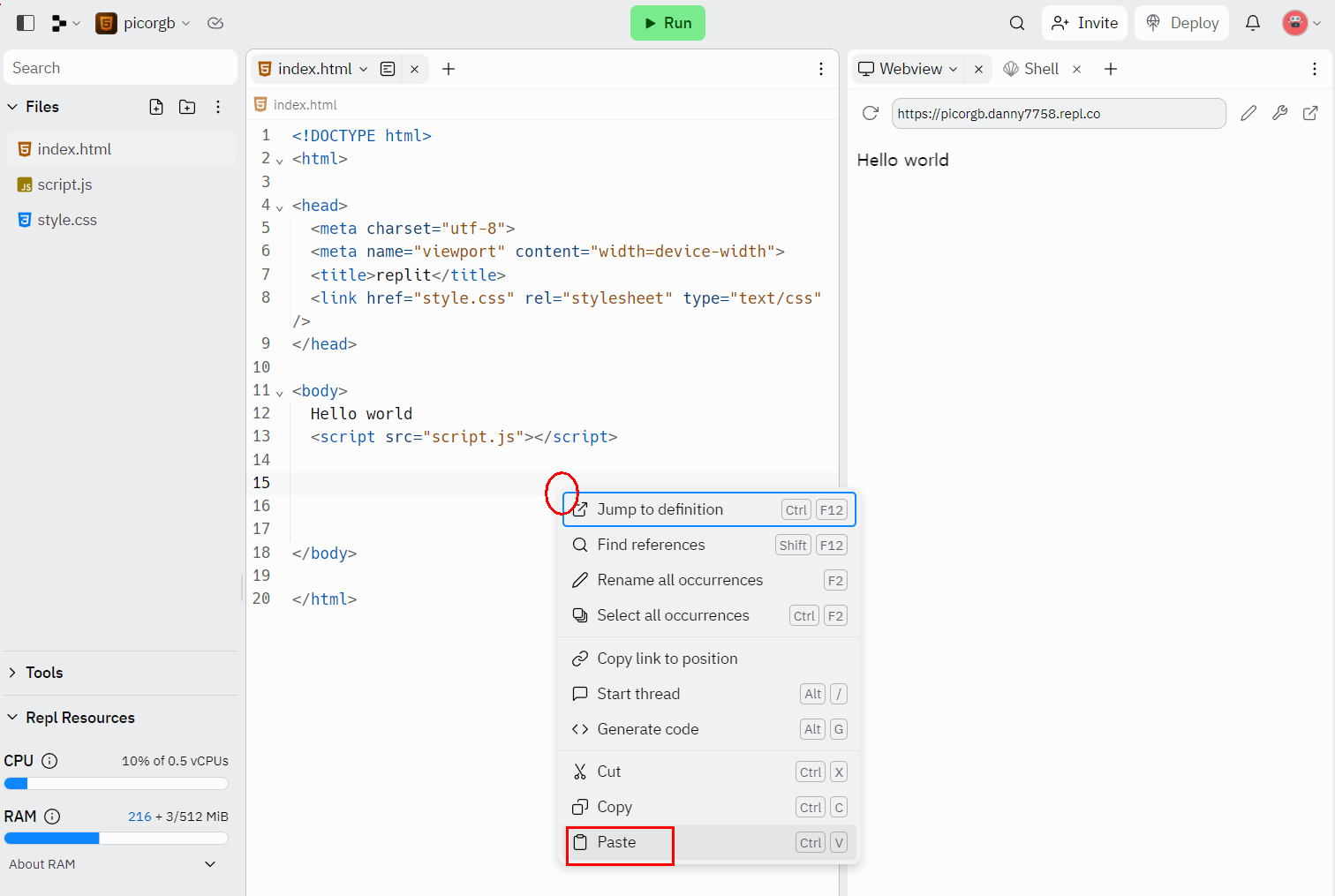Fold the head tag on line 4
Screen dimensions: 1335x896
280,207
